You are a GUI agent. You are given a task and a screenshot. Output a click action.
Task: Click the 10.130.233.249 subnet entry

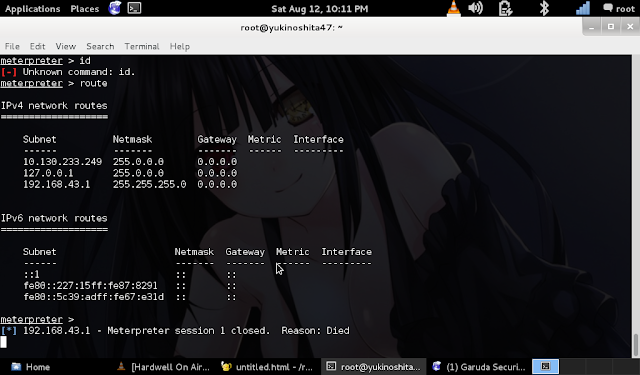point(62,162)
